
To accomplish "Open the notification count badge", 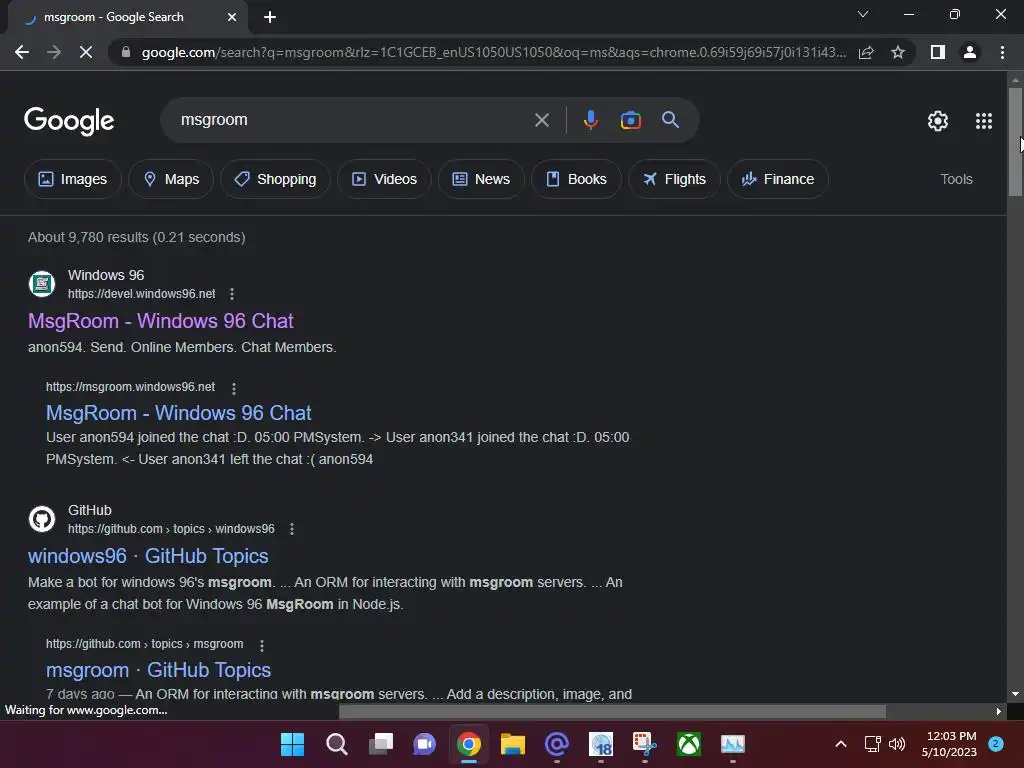I will coord(996,744).
